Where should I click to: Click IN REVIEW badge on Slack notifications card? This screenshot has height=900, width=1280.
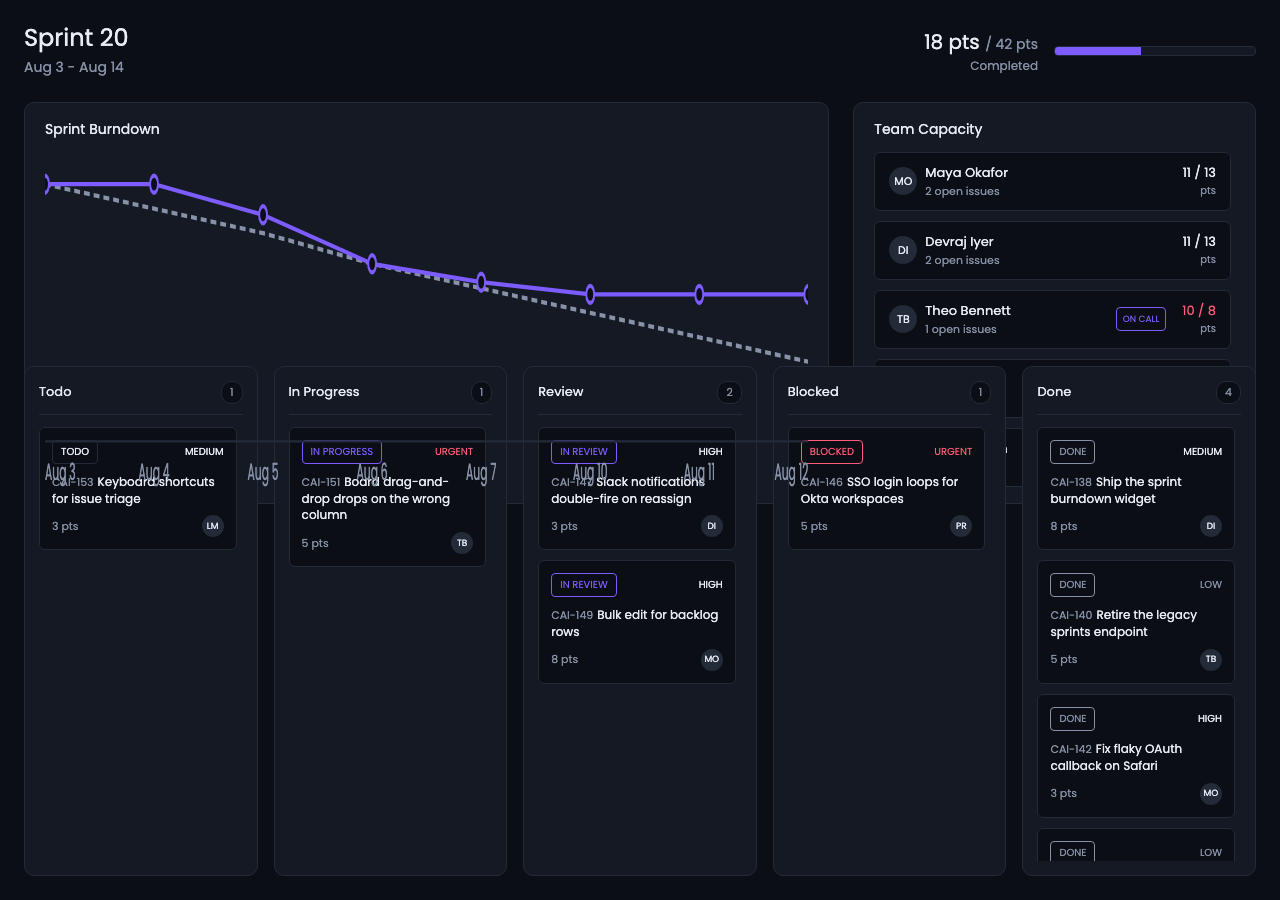[584, 452]
